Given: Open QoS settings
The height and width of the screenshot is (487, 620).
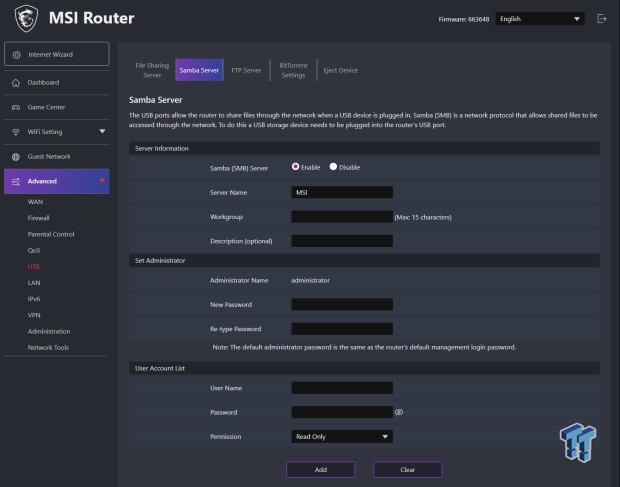Looking at the screenshot, I should (x=34, y=251).
